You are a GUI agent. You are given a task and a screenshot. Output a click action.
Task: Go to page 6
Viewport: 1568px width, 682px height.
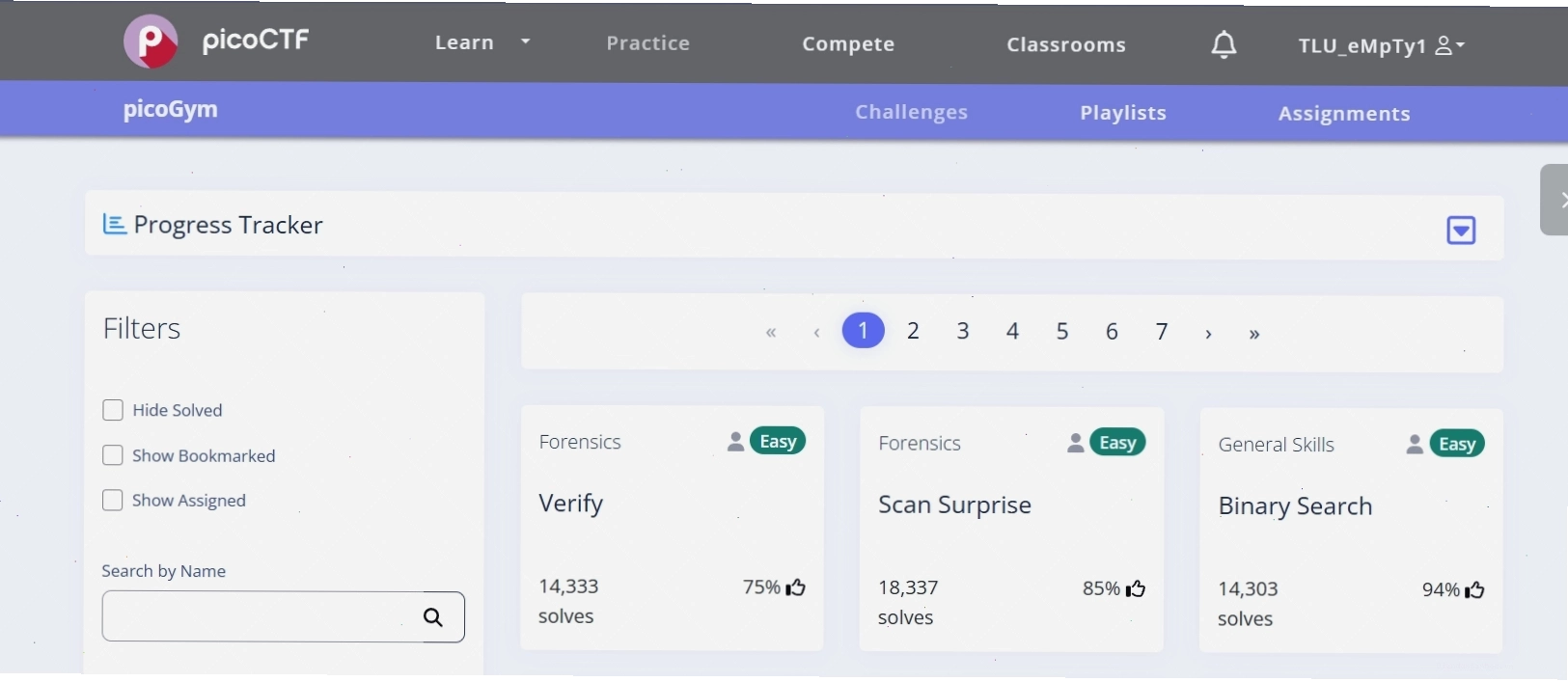(1112, 332)
